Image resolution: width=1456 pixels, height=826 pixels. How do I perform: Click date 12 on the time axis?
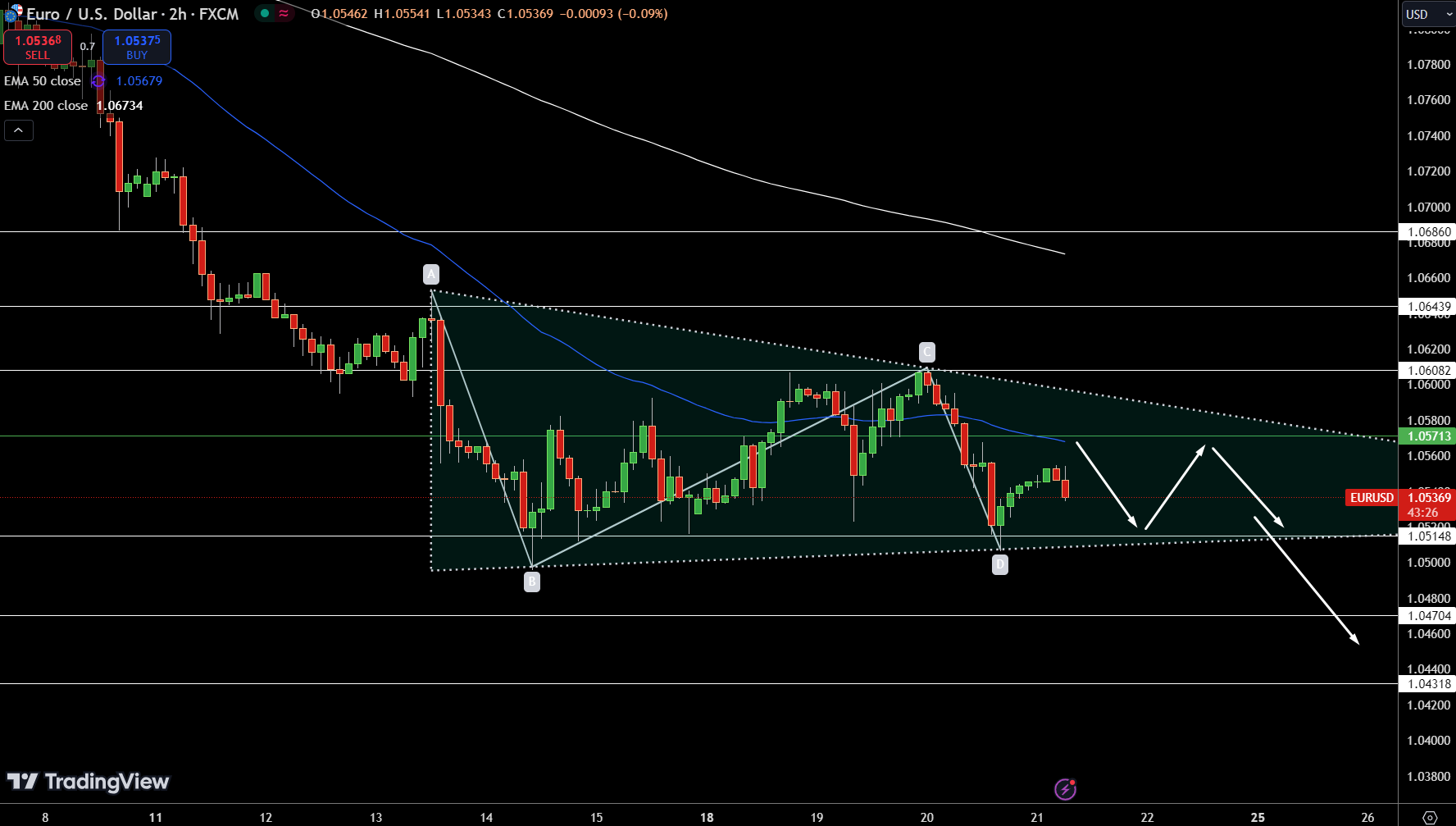[266, 817]
